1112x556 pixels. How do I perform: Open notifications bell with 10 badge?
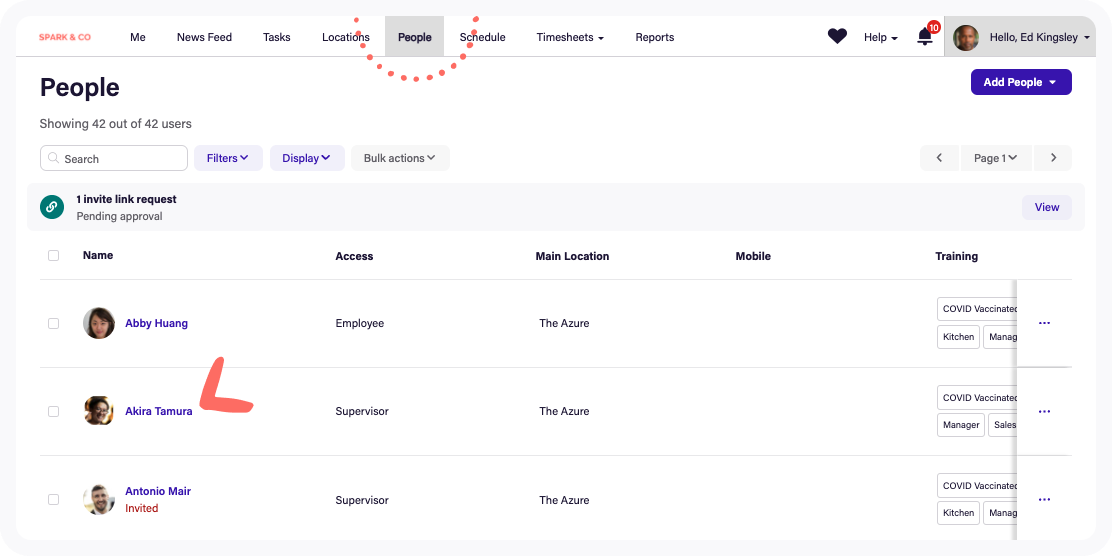click(x=925, y=37)
